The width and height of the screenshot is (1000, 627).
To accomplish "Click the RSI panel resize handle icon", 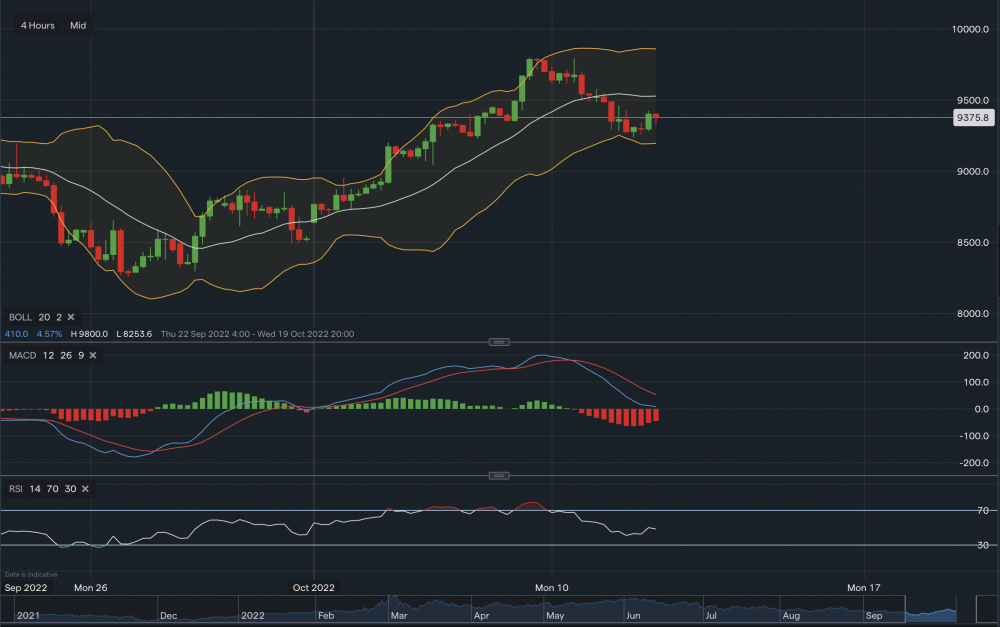I will pos(500,476).
